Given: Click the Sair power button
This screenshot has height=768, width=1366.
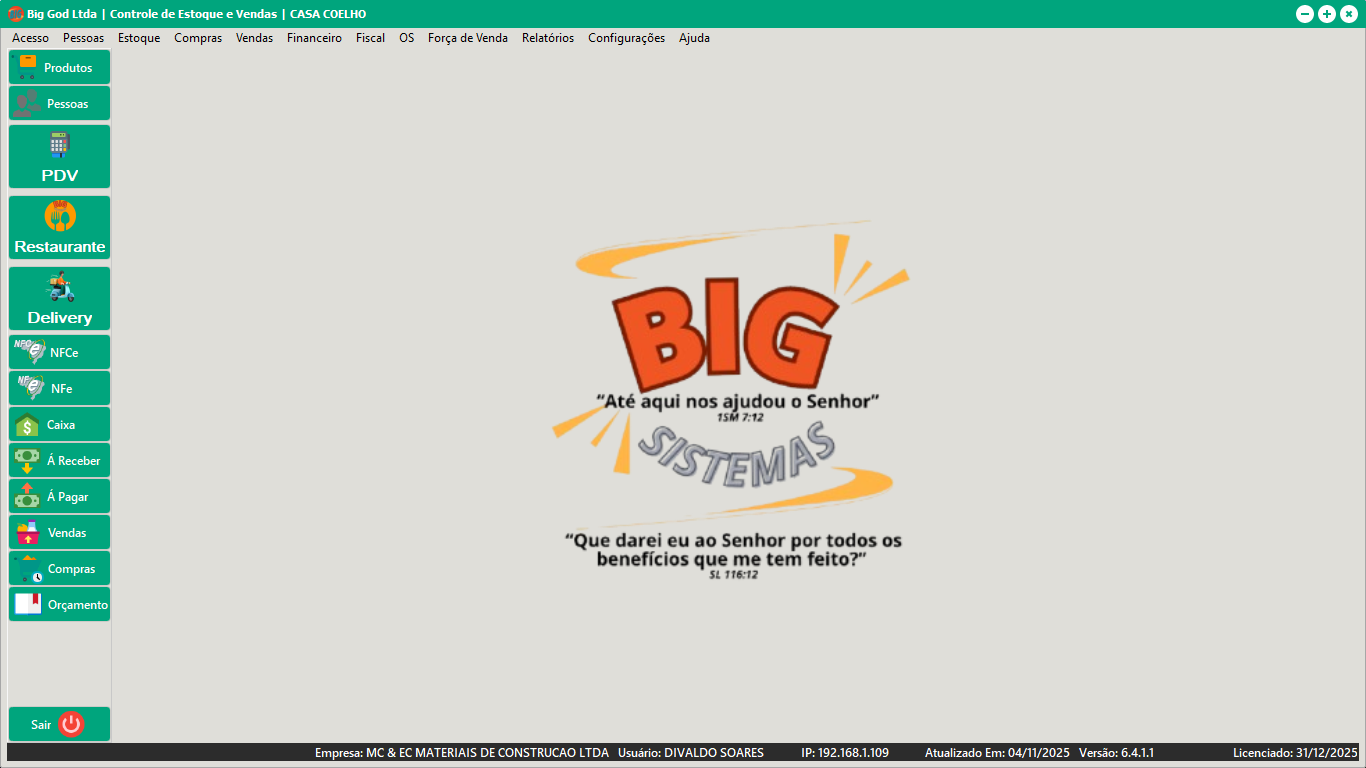Looking at the screenshot, I should point(59,724).
